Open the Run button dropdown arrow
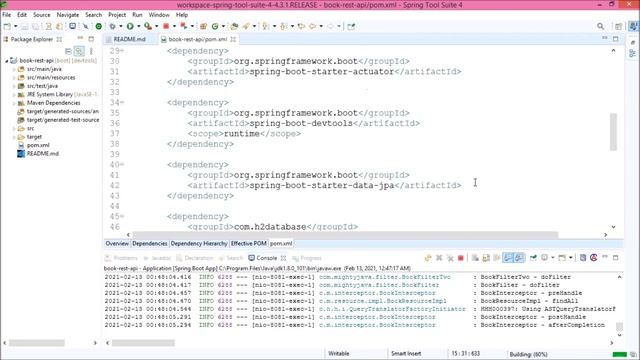This screenshot has height=360, width=640. (138, 27)
